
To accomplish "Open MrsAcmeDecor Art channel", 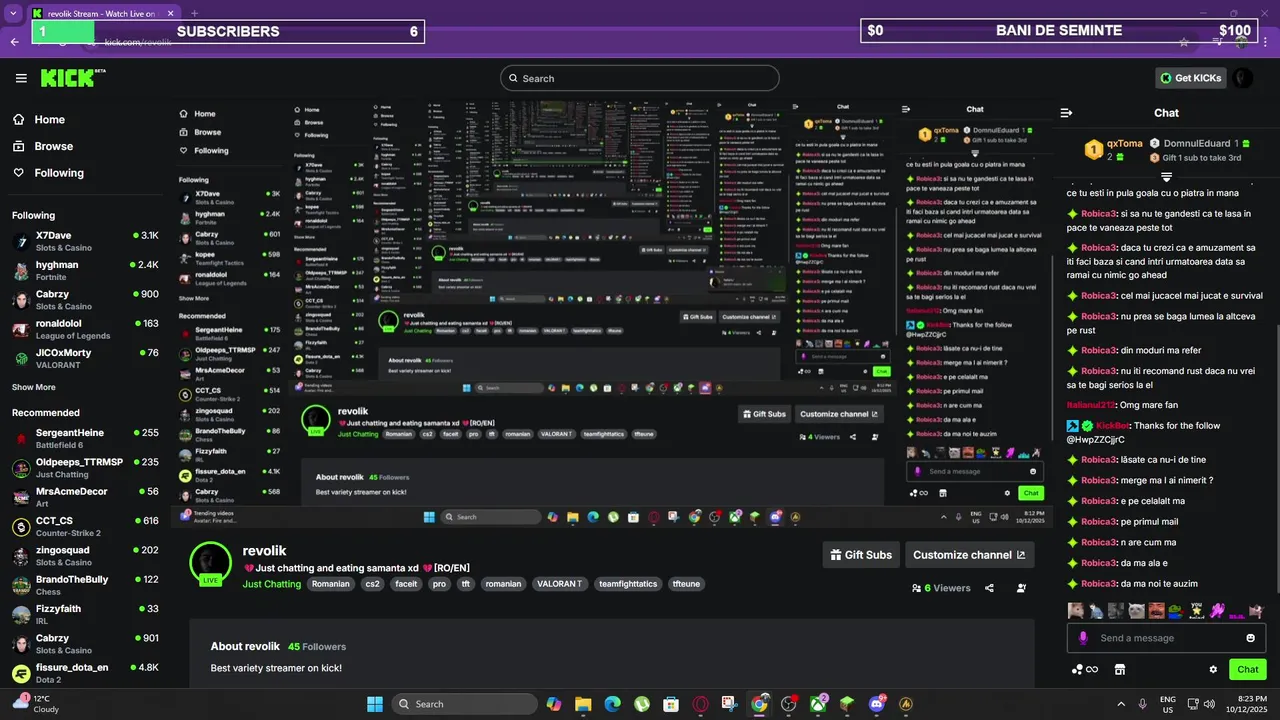I will (x=85, y=497).
